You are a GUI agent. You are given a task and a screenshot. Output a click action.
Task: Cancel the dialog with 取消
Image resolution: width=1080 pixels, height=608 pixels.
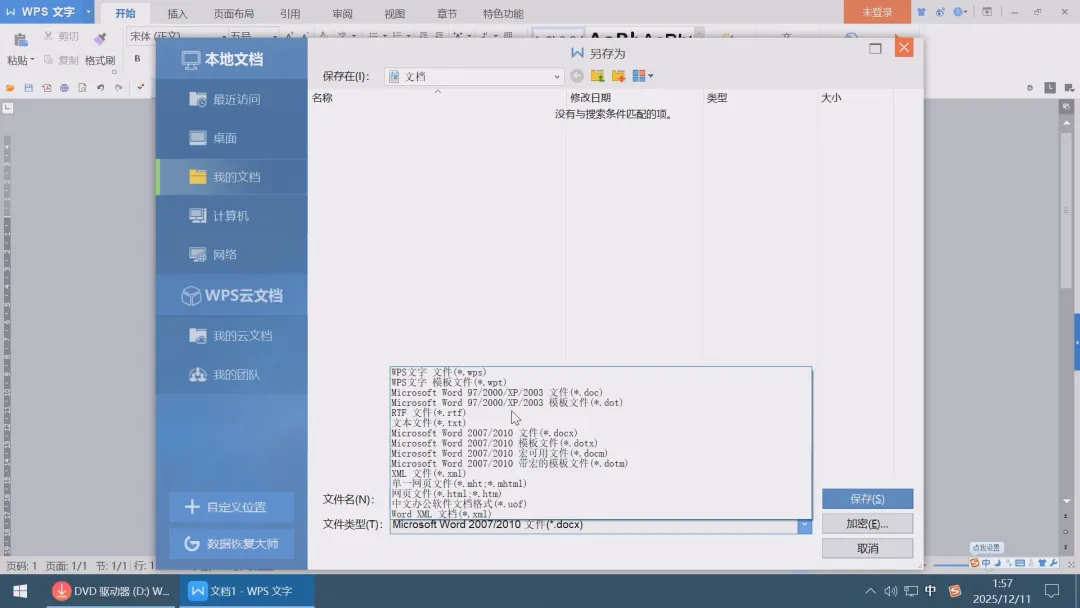[867, 549]
